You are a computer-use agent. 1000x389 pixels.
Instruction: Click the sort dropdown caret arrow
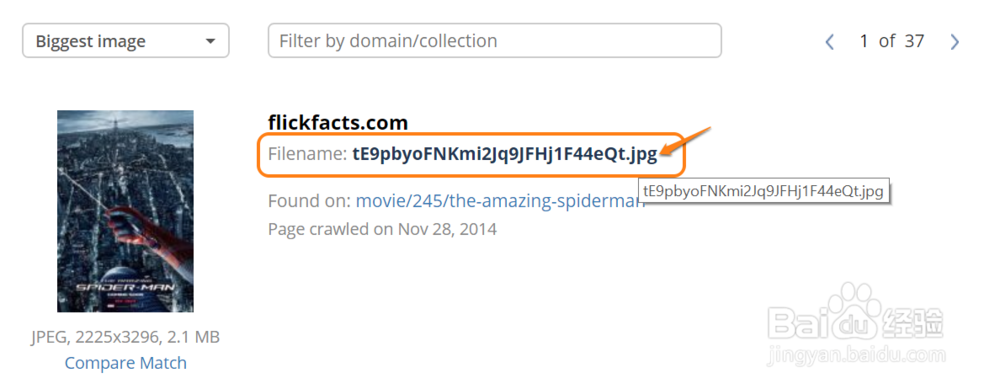[210, 41]
